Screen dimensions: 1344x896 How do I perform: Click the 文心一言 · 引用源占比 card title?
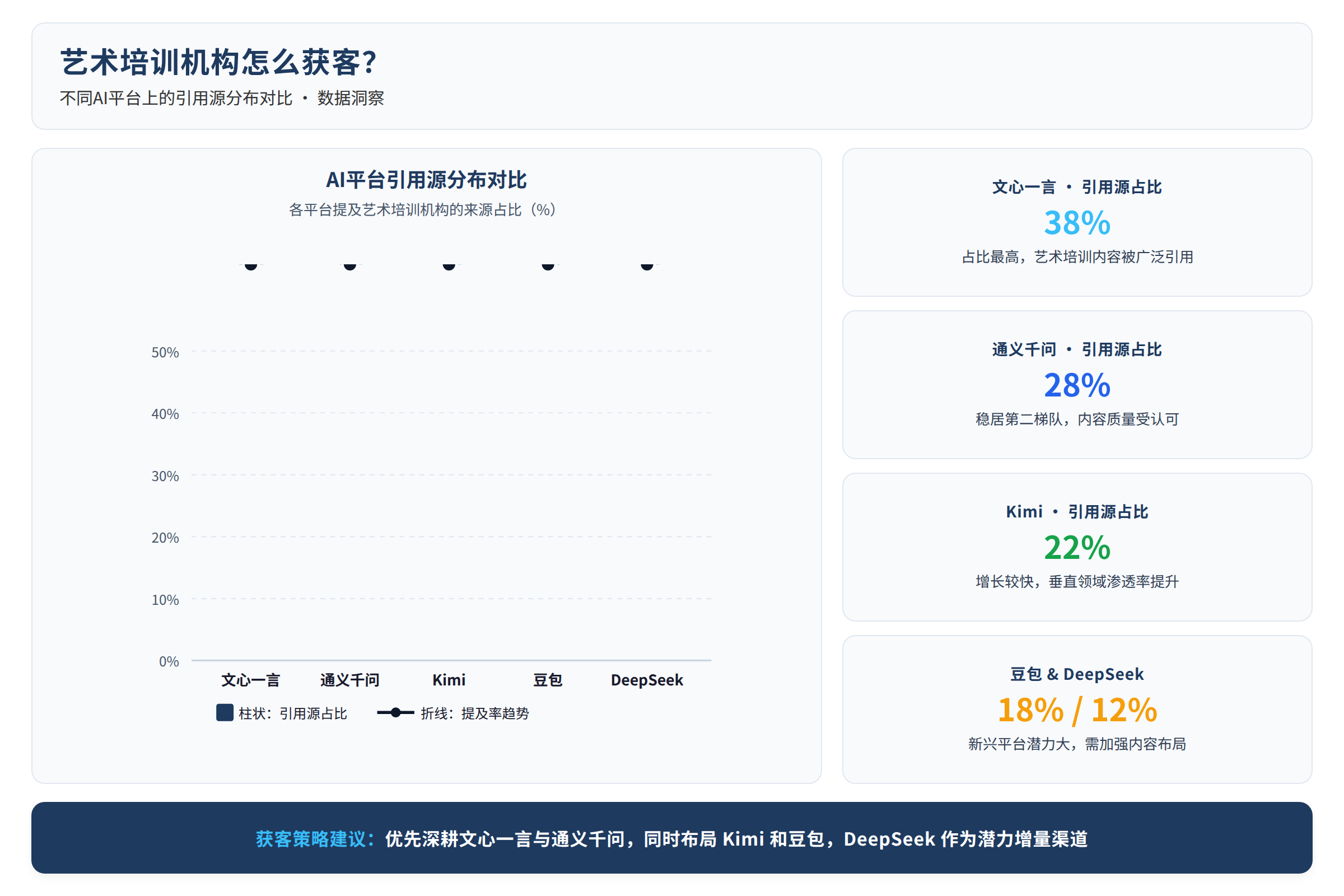coord(1077,187)
